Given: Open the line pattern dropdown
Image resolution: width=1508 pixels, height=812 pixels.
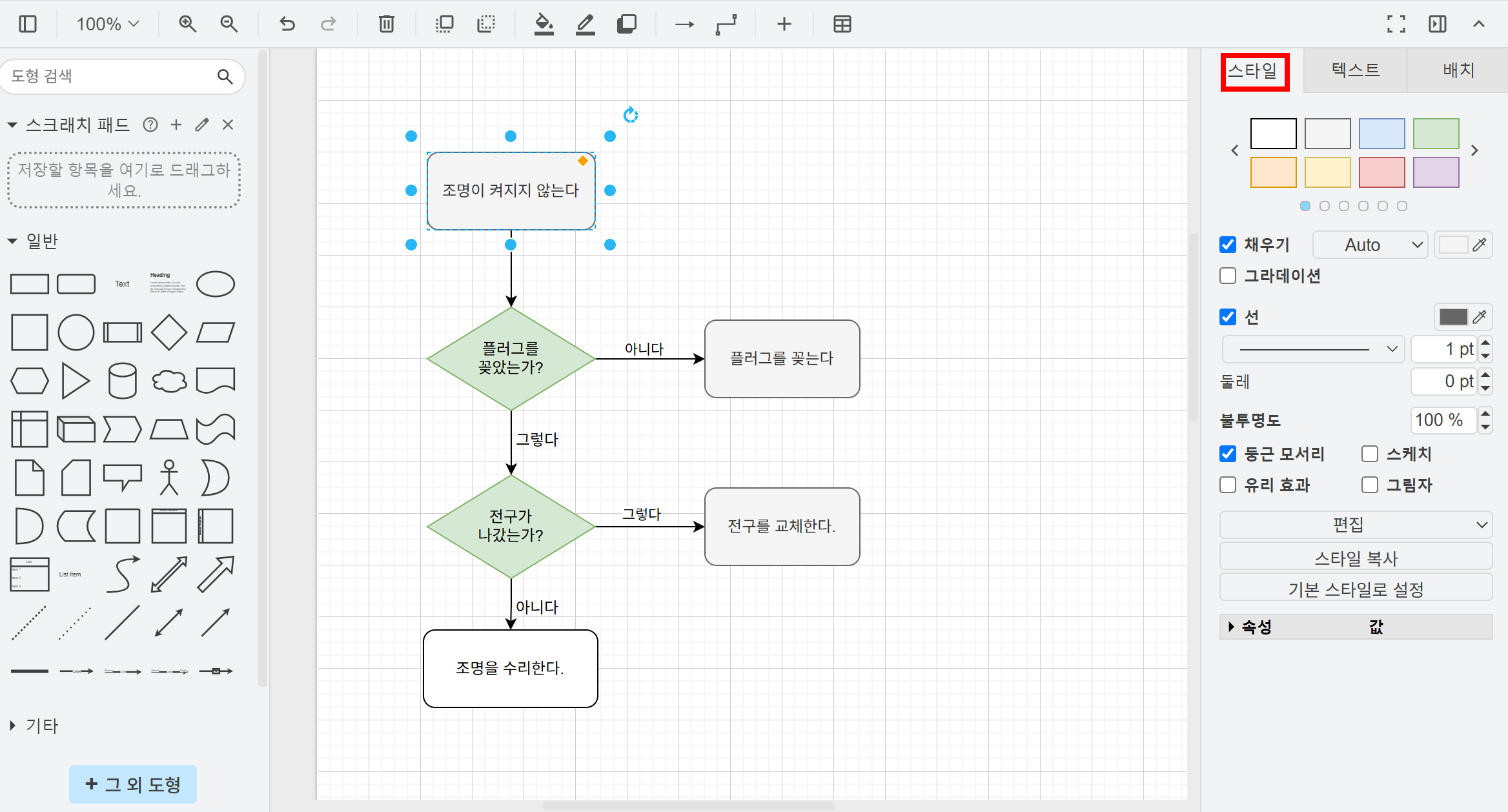Looking at the screenshot, I should pyautogui.click(x=1313, y=349).
